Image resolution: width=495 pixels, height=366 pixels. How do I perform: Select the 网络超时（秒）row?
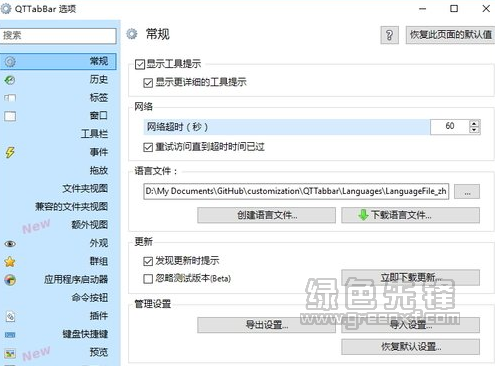[x=287, y=127]
